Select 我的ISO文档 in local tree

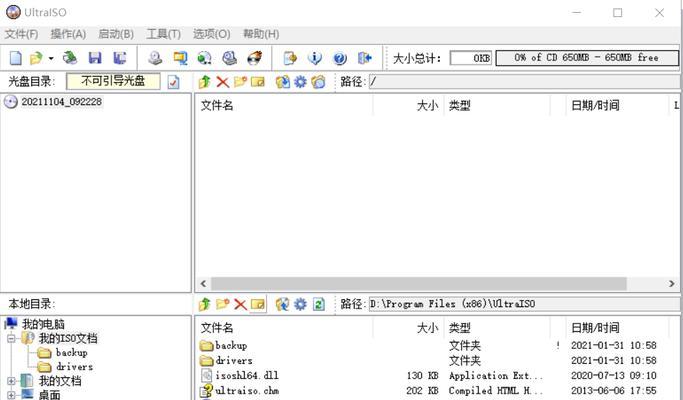pos(68,338)
